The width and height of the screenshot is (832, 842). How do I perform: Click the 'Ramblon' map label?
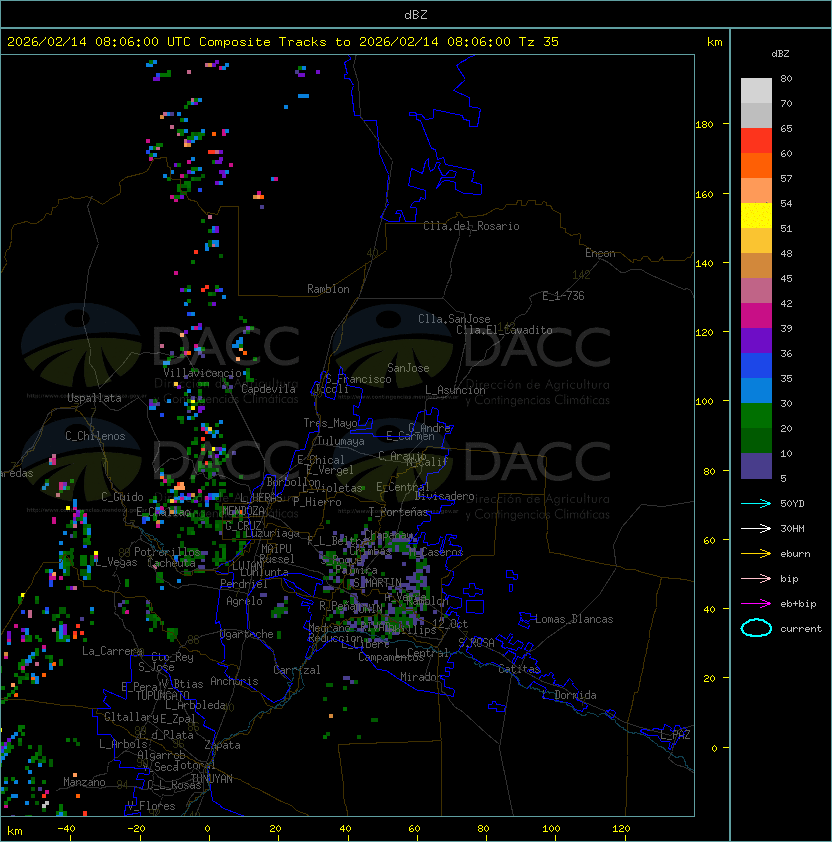328,289
